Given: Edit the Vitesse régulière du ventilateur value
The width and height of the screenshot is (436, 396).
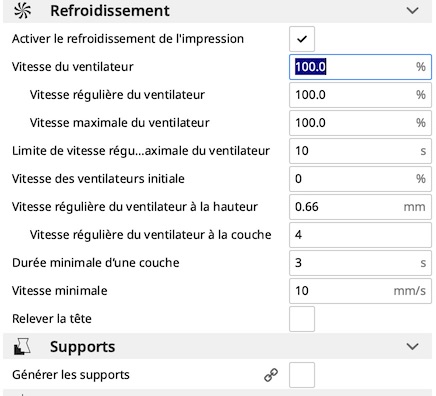Looking at the screenshot, I should tap(360, 95).
